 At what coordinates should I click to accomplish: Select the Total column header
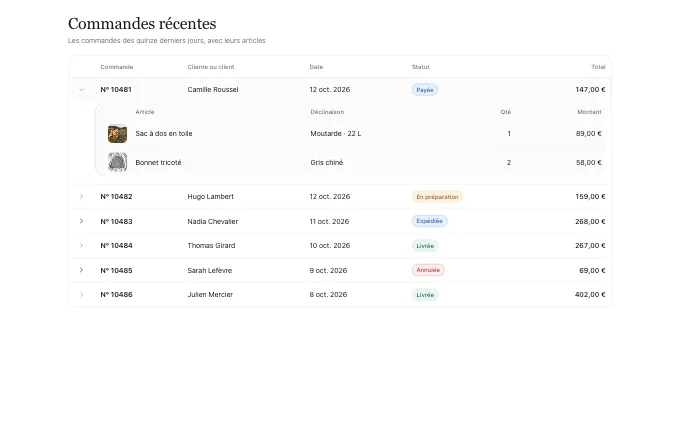(598, 67)
